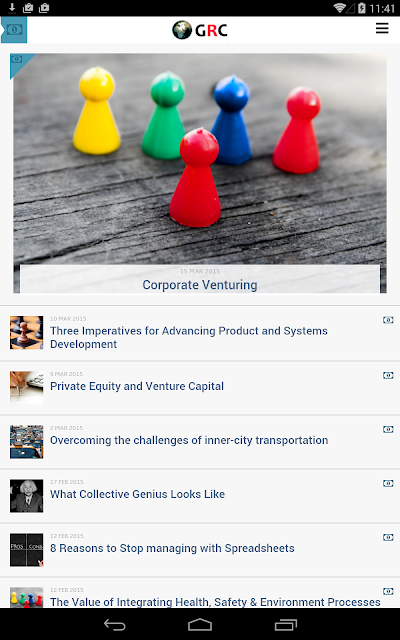Tap the teal banknote ribbon in header

(x=14, y=29)
